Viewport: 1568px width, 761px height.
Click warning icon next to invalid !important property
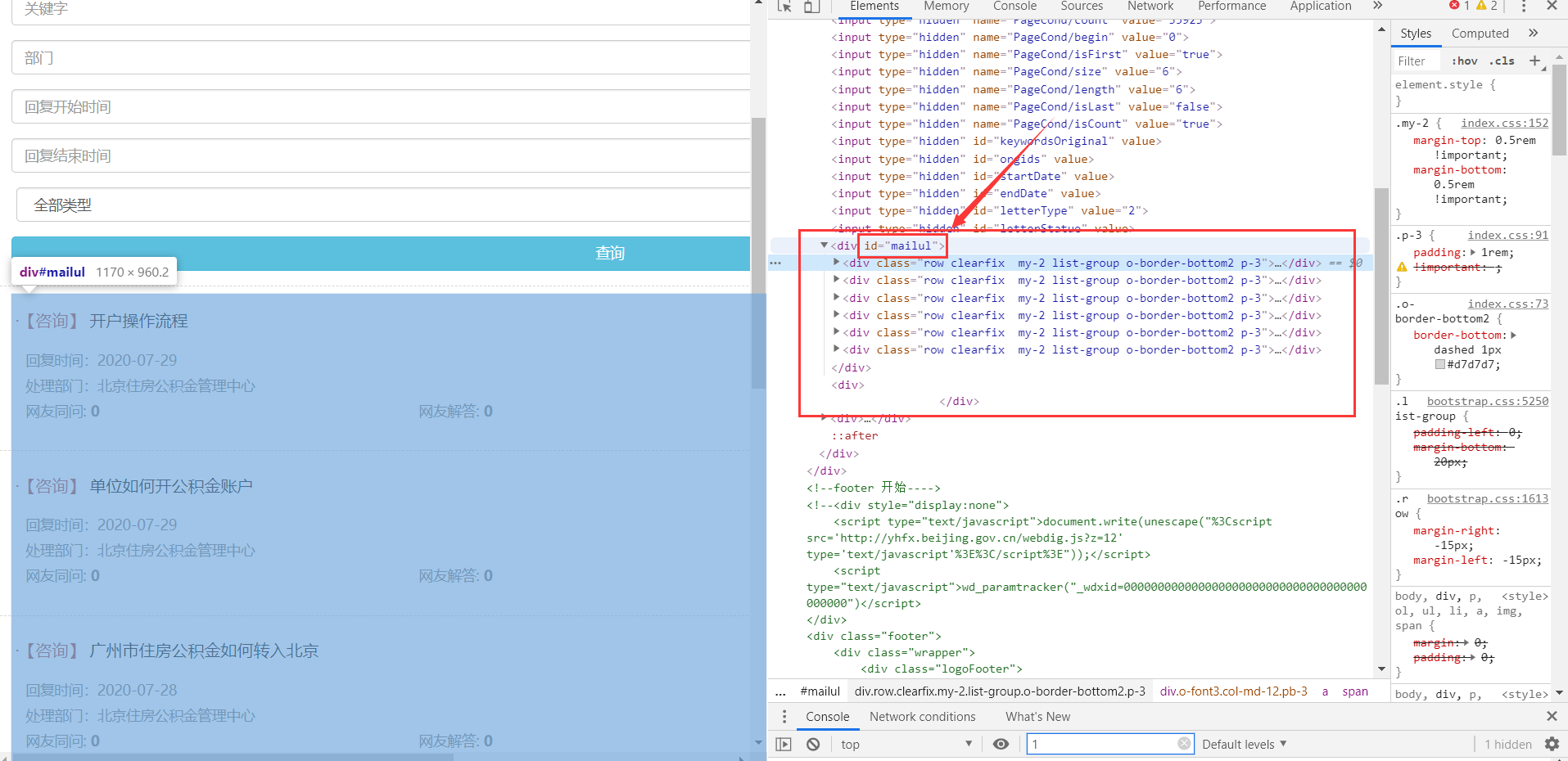point(1402,268)
